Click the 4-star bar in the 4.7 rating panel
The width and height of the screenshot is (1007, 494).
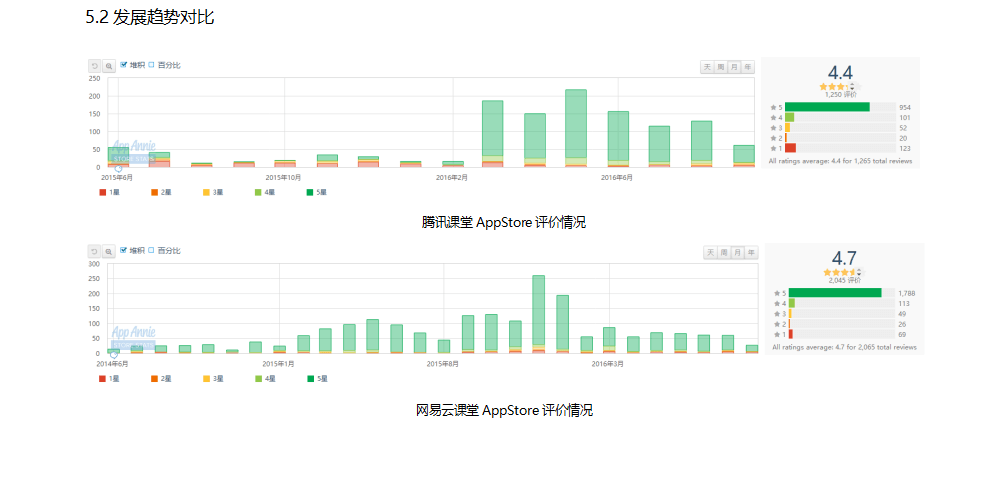(792, 303)
